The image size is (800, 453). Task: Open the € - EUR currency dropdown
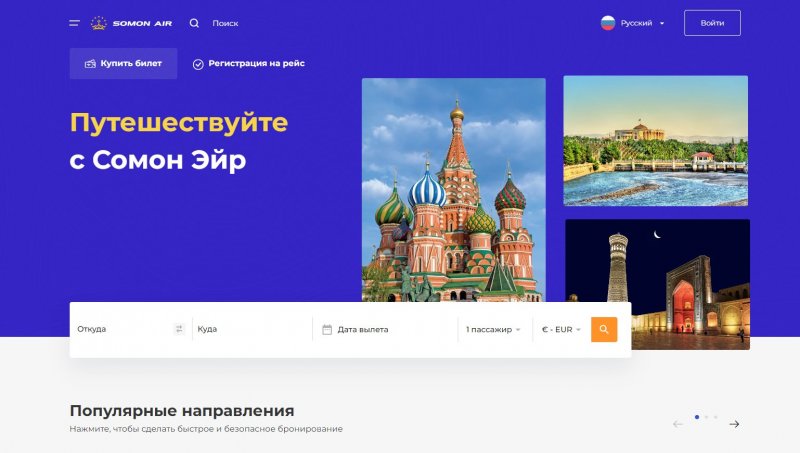tap(561, 330)
